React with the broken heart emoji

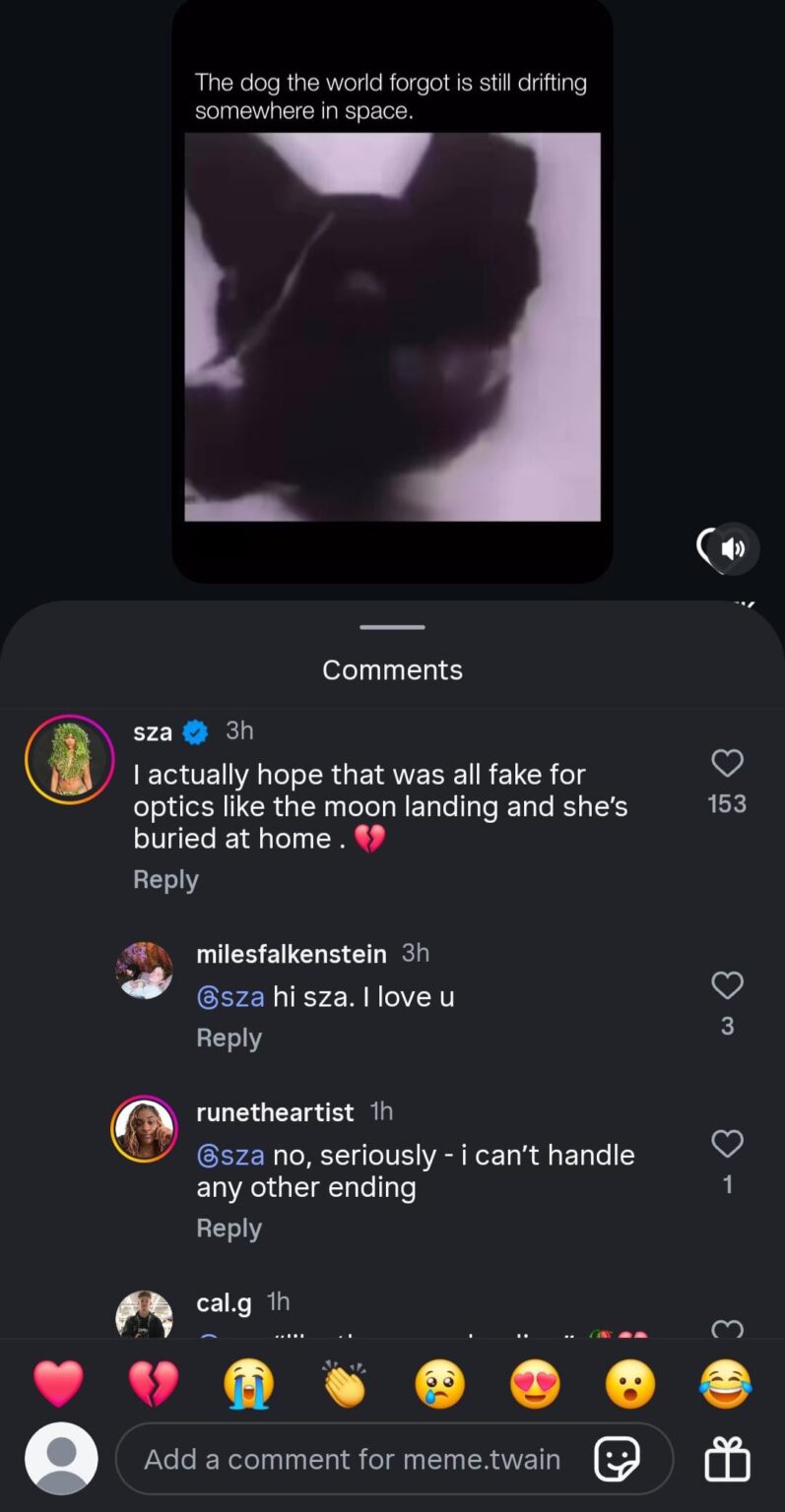point(155,1384)
